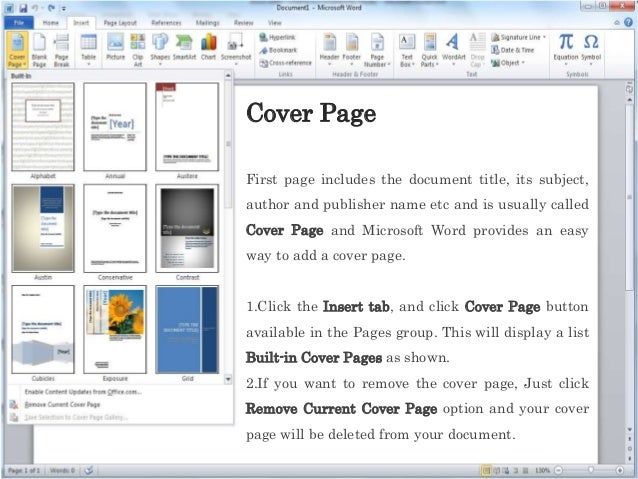Insert a SmartArt graphic
This screenshot has height=479, width=638.
tap(184, 48)
